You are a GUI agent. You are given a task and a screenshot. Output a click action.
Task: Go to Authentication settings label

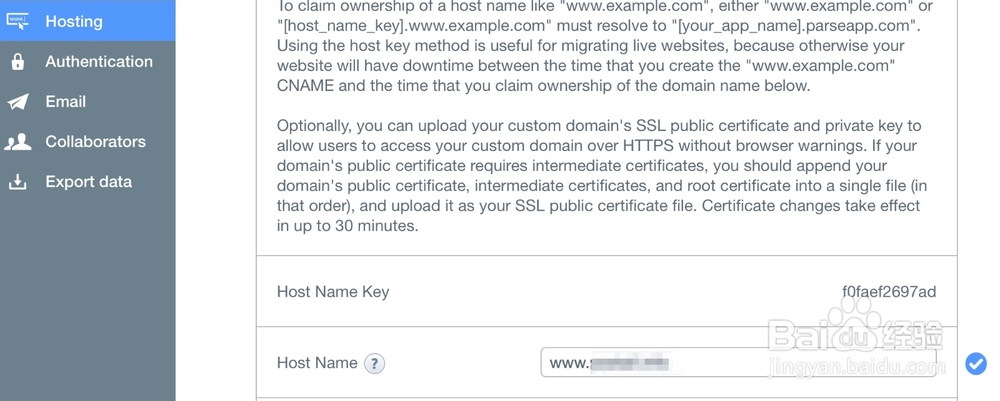[99, 62]
